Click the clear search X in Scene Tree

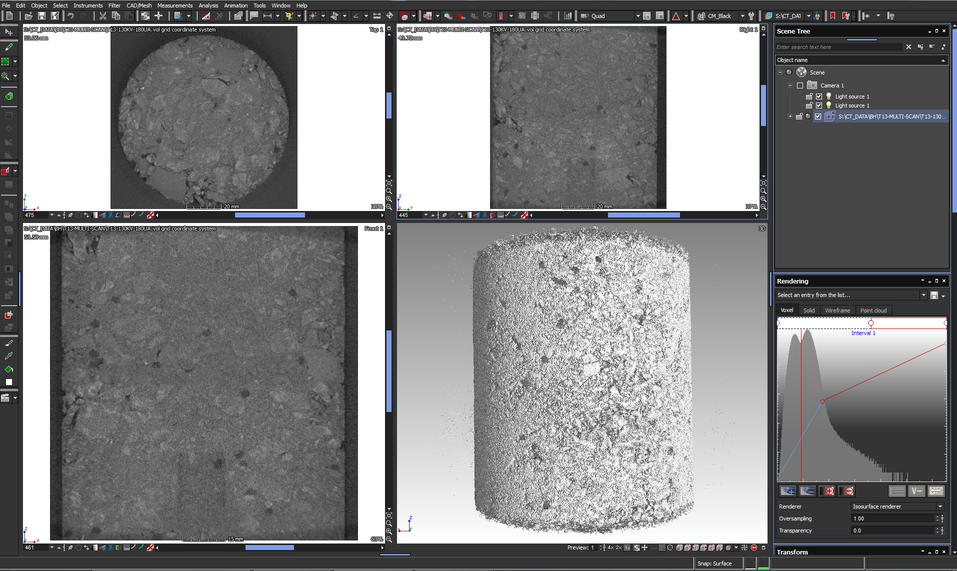tap(909, 47)
